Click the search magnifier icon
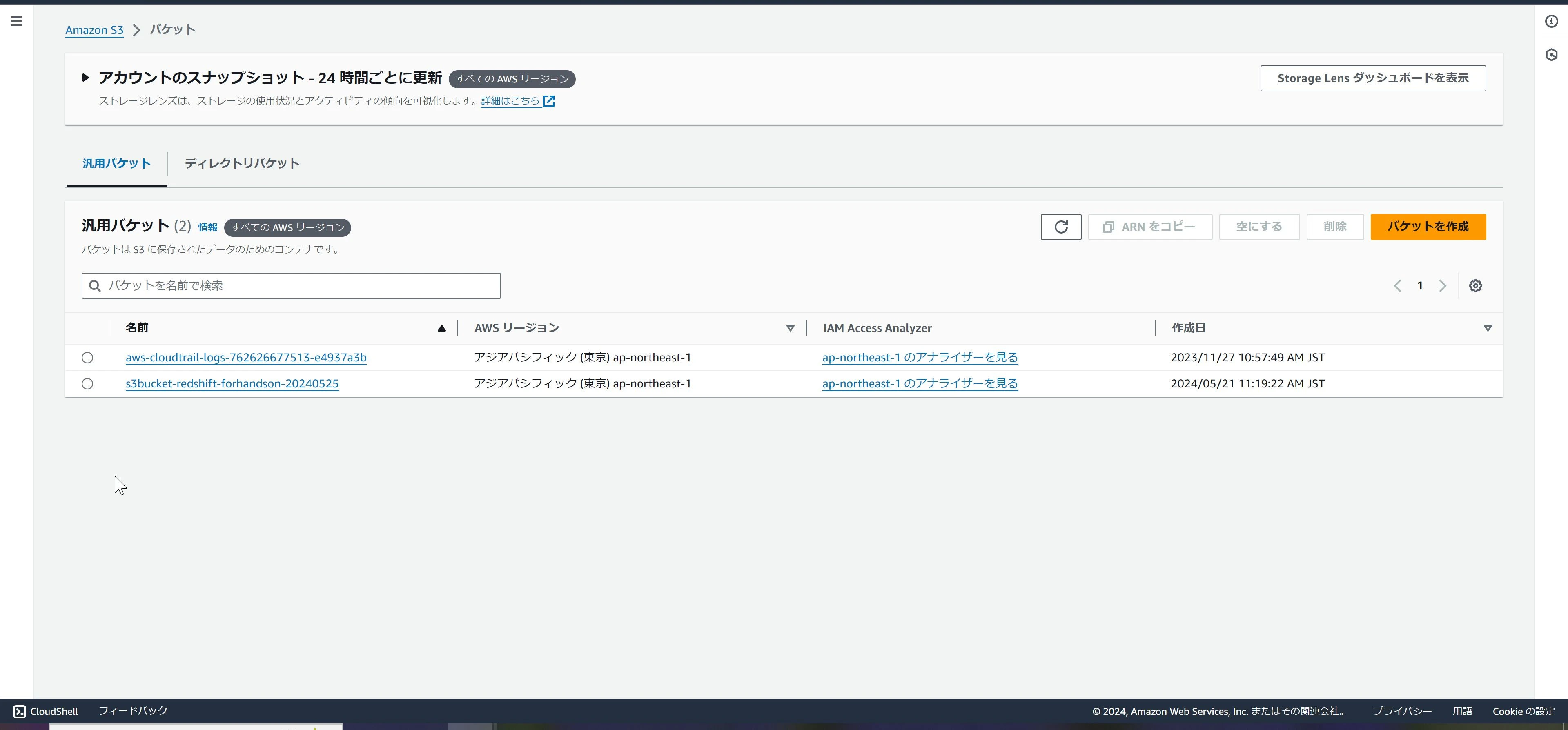 [95, 285]
